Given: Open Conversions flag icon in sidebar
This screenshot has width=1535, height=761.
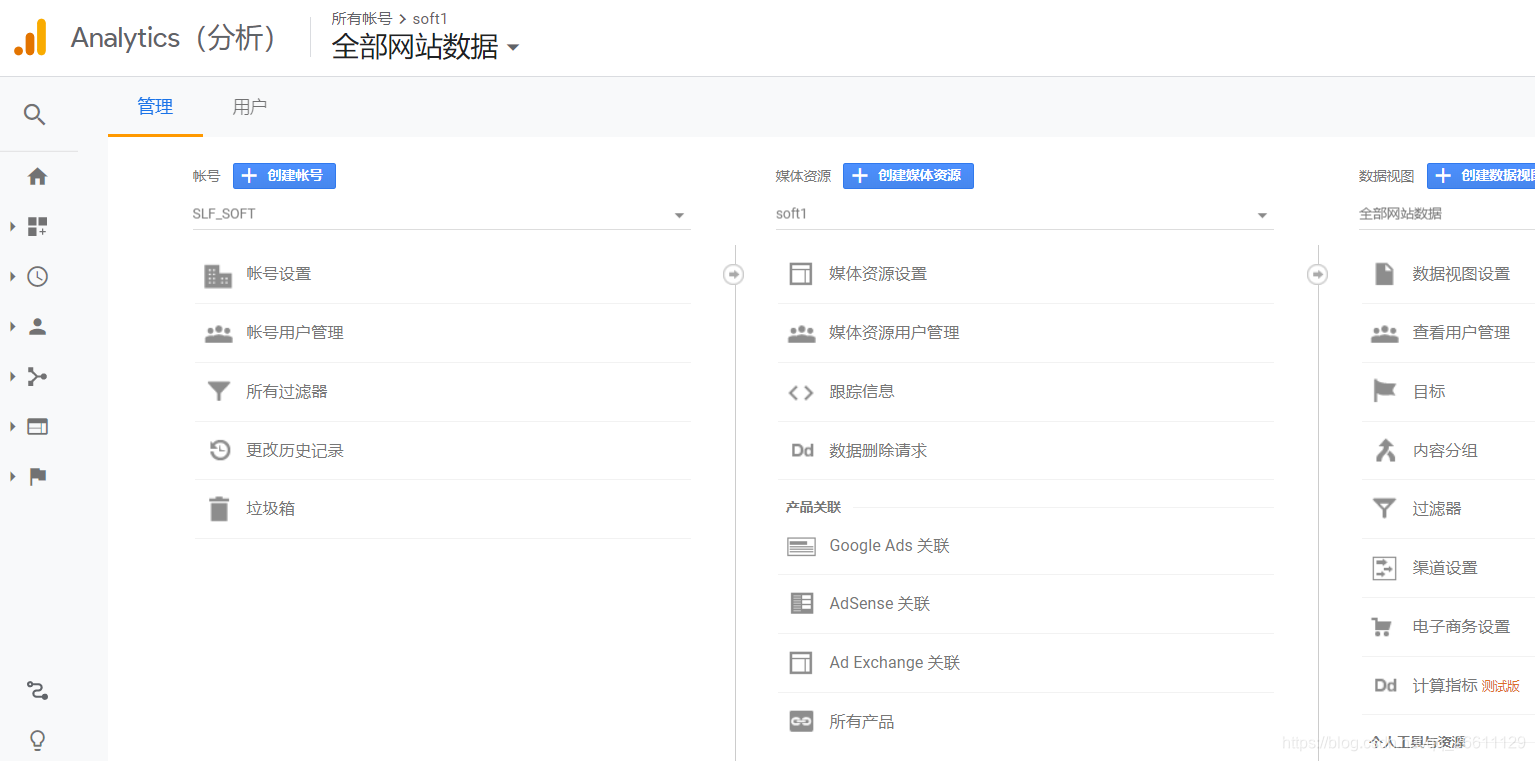Looking at the screenshot, I should [37, 477].
